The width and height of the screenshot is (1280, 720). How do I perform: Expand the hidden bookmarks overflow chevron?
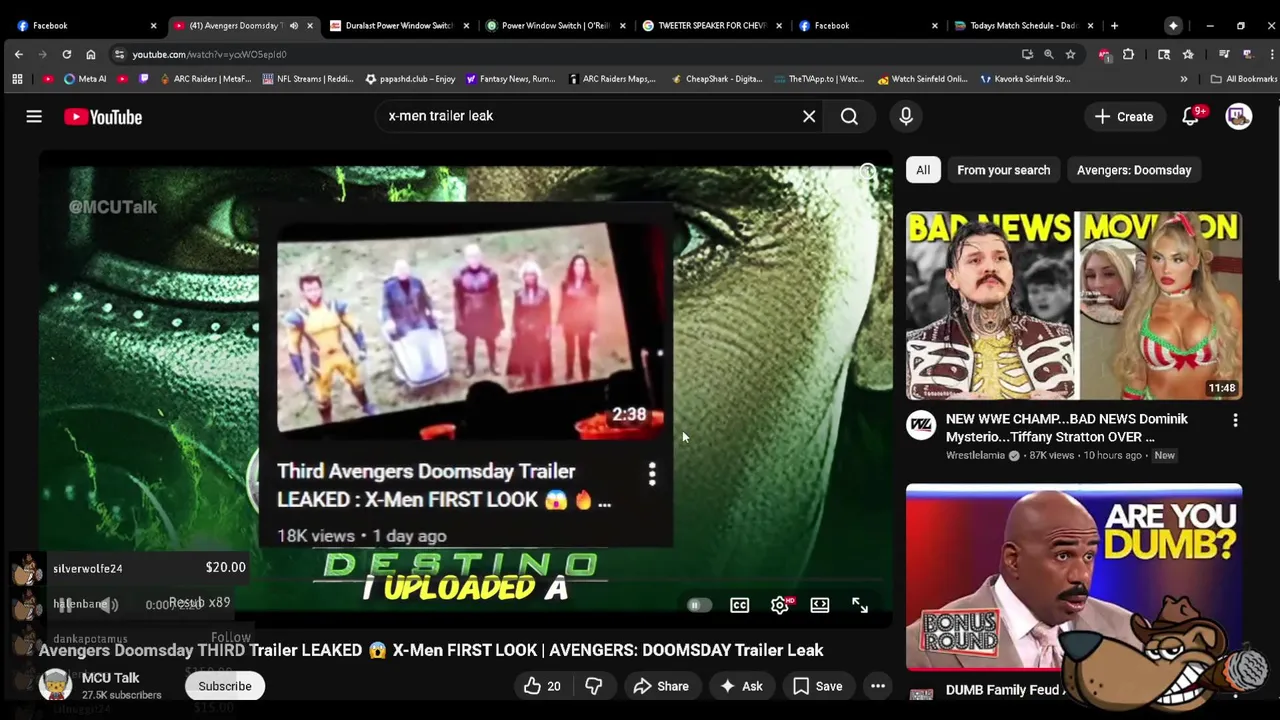pos(1184,79)
